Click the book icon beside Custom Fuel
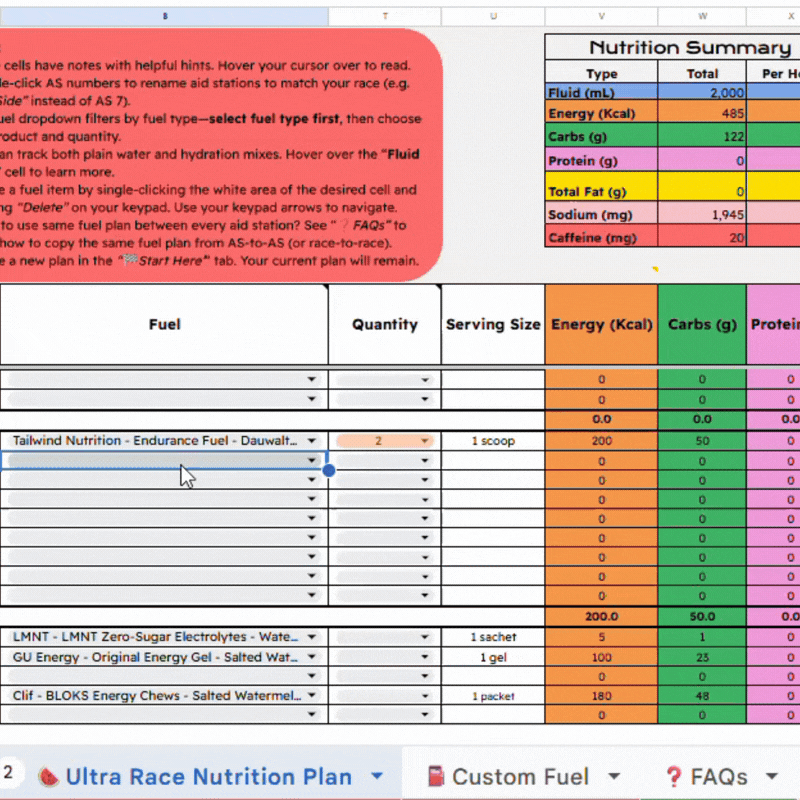The image size is (800, 800). coord(435,776)
